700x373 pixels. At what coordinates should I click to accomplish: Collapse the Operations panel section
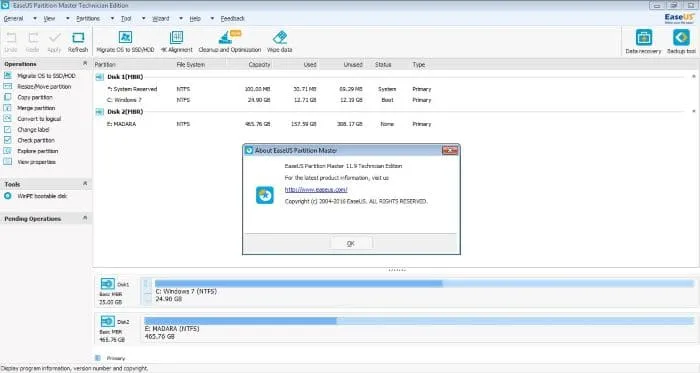point(85,64)
